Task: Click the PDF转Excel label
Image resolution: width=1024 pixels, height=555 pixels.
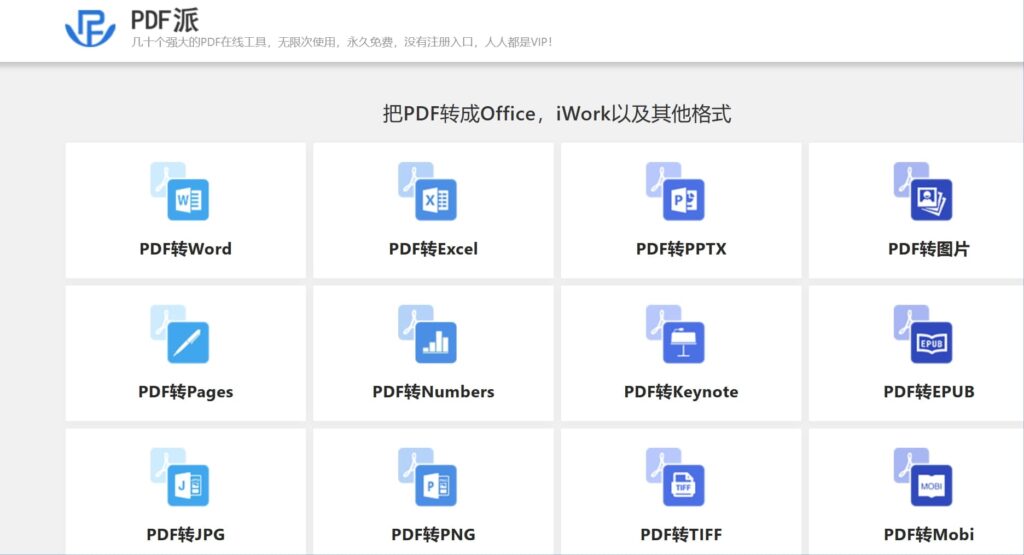Action: click(433, 249)
